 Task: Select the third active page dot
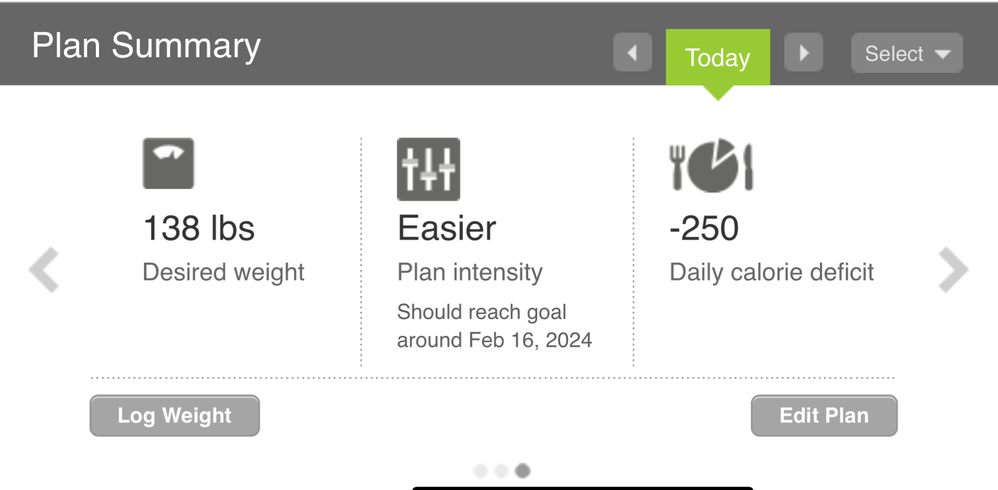click(x=522, y=470)
